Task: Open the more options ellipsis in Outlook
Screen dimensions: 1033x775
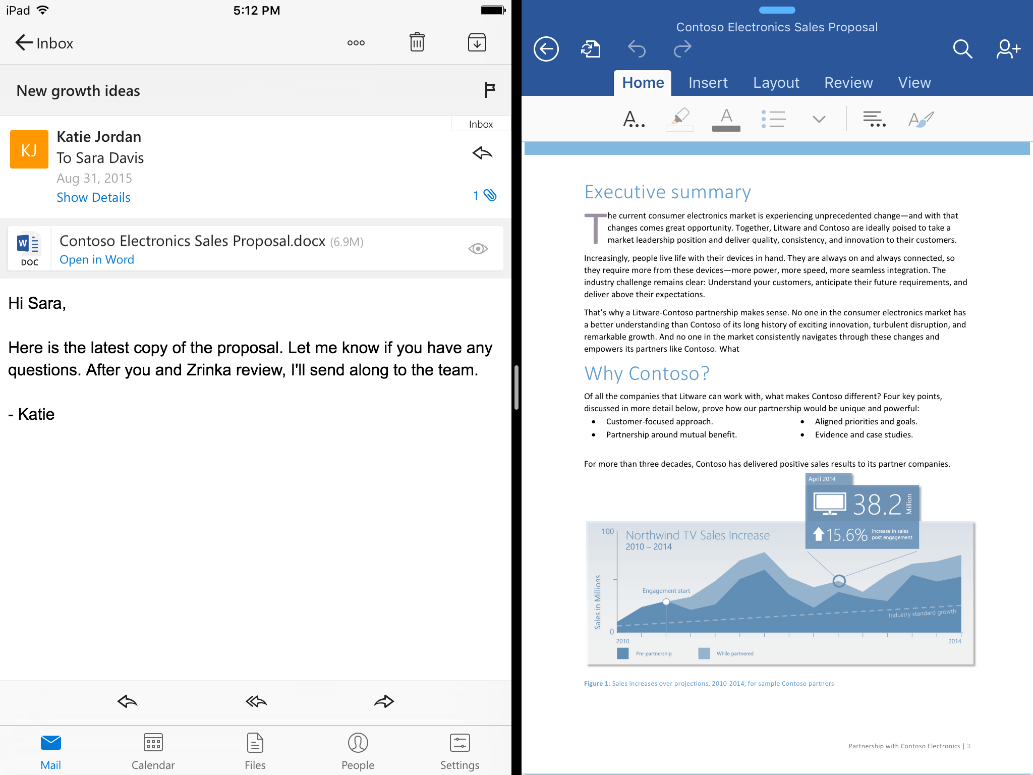Action: click(x=356, y=43)
